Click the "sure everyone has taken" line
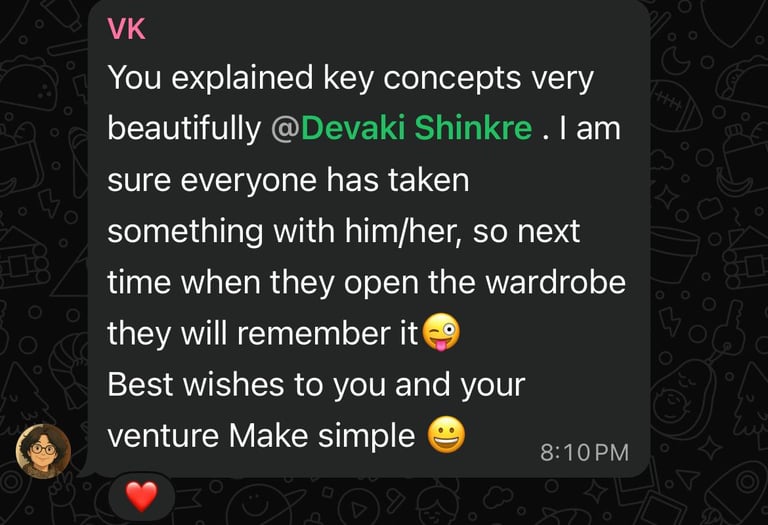This screenshot has width=768, height=525. tap(288, 180)
